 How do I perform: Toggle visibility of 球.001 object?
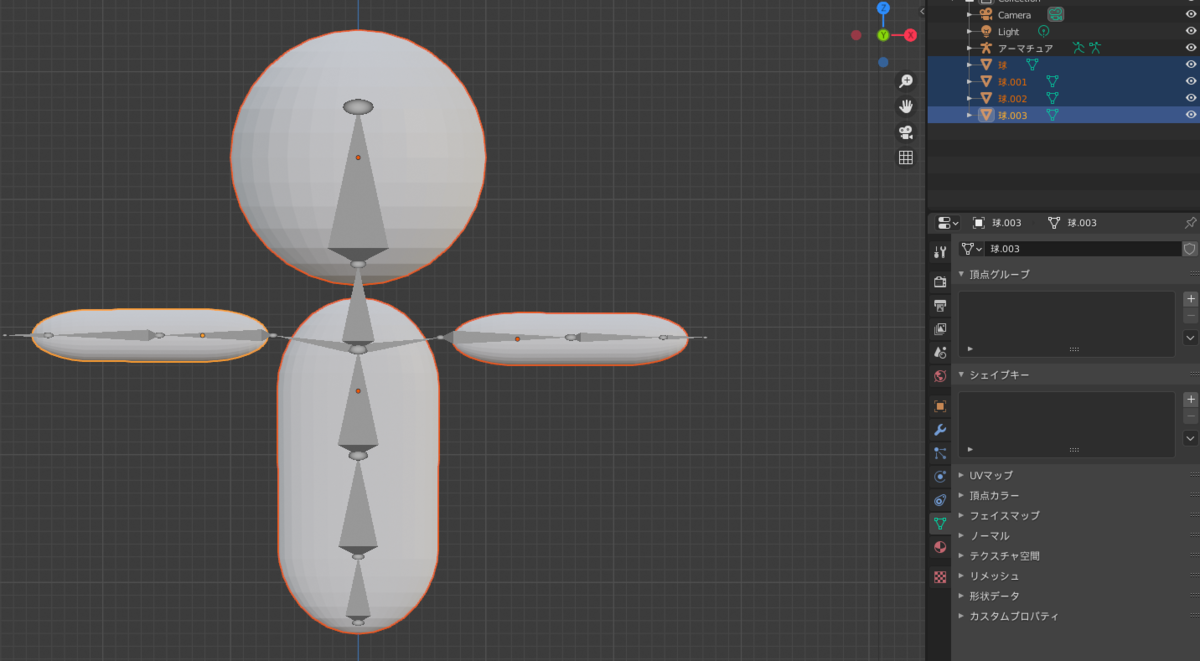point(1190,81)
